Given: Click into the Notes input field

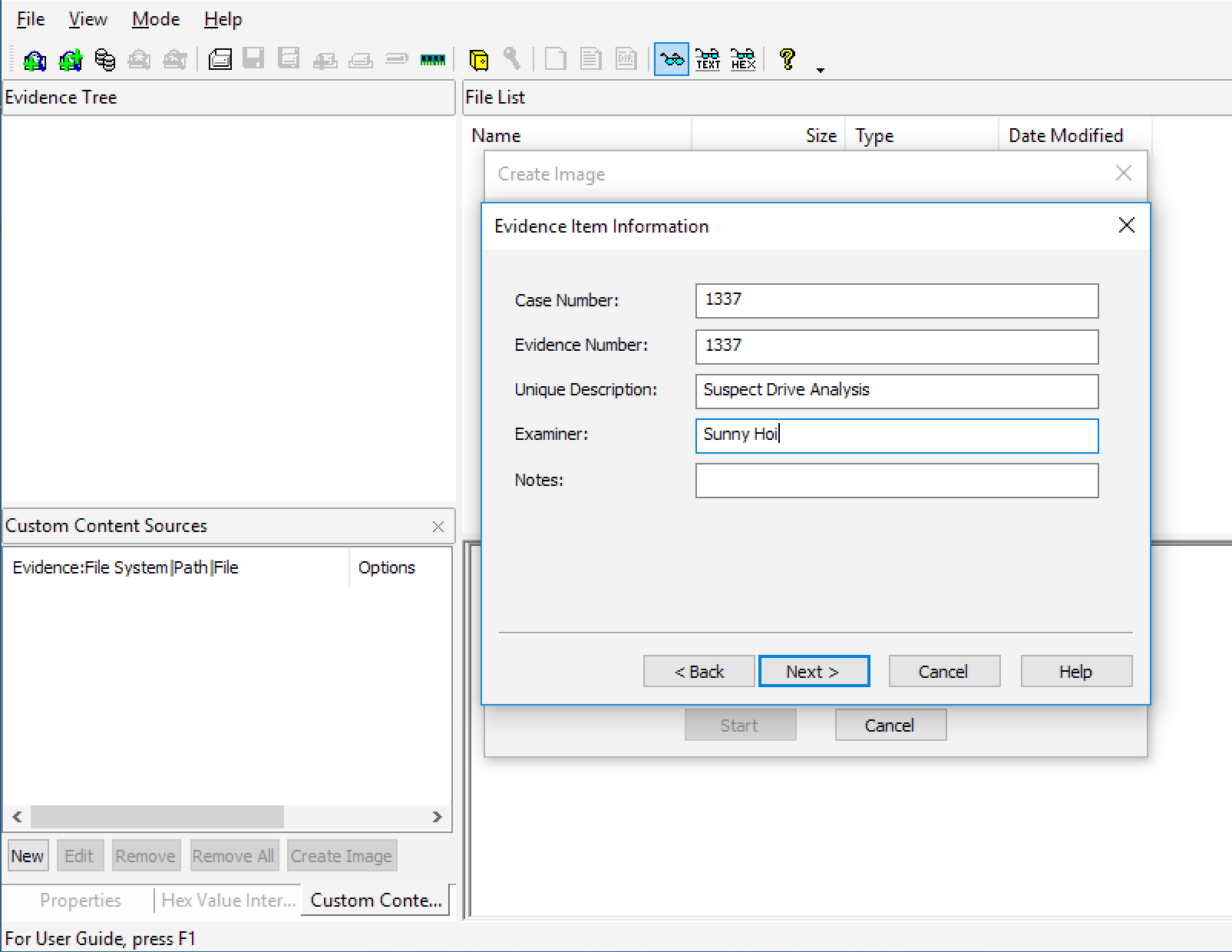Looking at the screenshot, I should pyautogui.click(x=897, y=481).
